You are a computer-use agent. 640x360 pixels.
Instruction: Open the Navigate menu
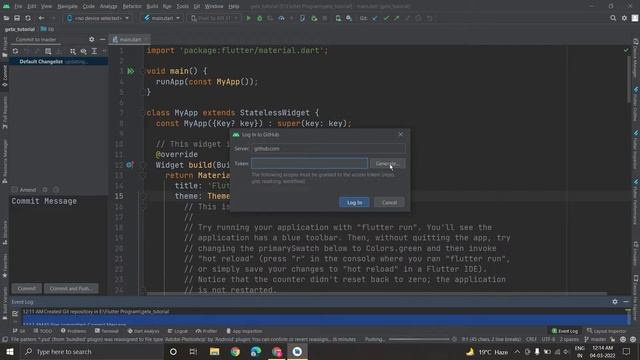pos(67,6)
